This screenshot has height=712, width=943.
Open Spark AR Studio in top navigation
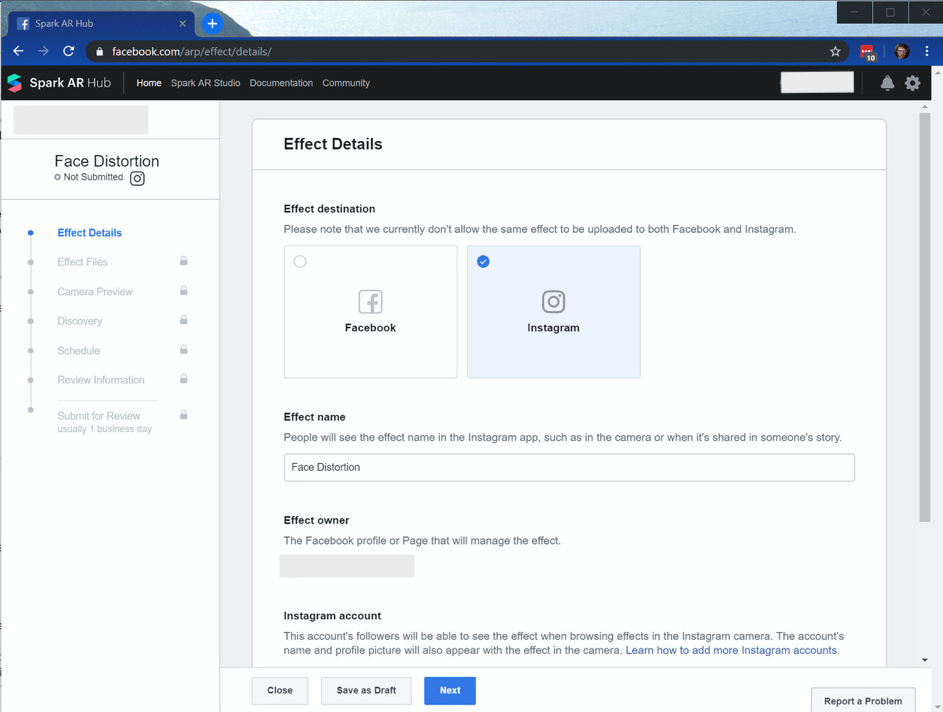(205, 83)
